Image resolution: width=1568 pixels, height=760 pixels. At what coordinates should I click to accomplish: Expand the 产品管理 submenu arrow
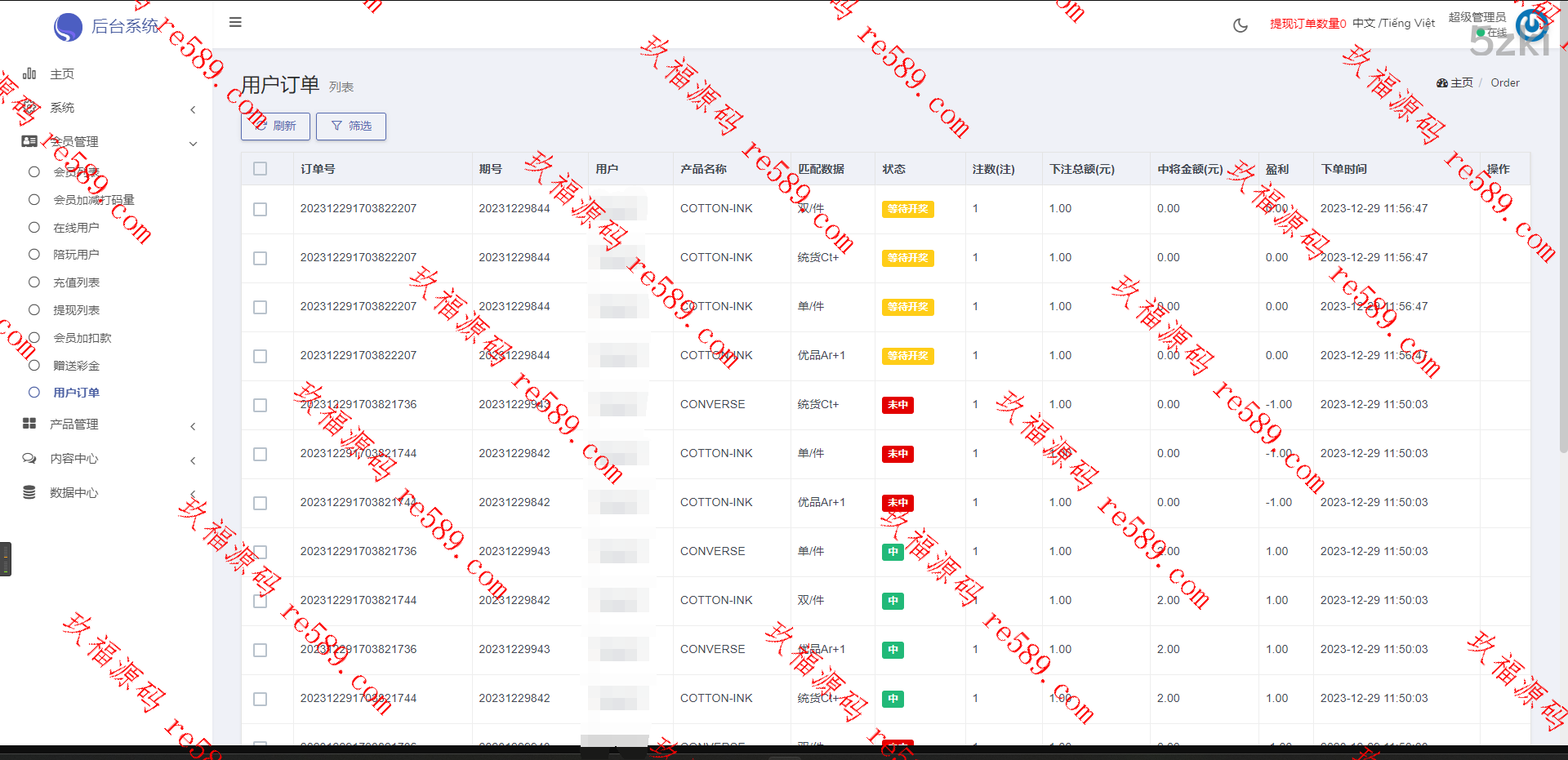193,426
